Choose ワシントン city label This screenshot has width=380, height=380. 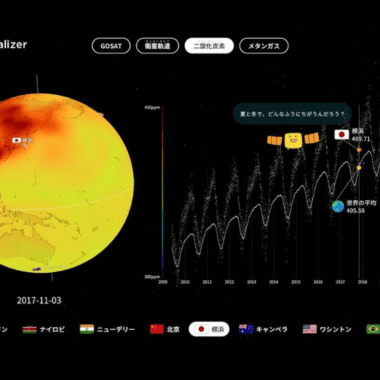click(x=335, y=330)
